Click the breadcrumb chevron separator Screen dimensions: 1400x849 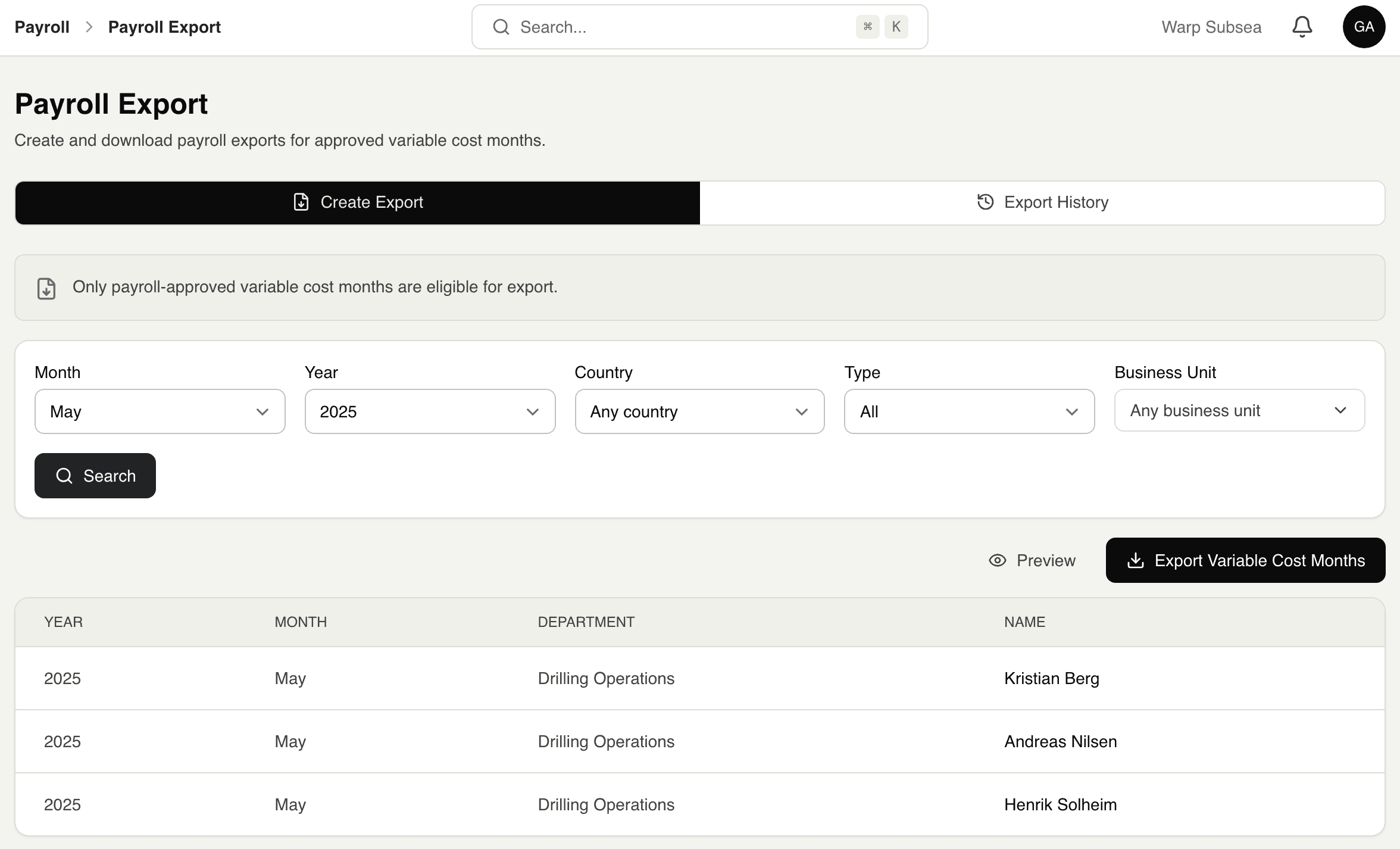pos(89,27)
